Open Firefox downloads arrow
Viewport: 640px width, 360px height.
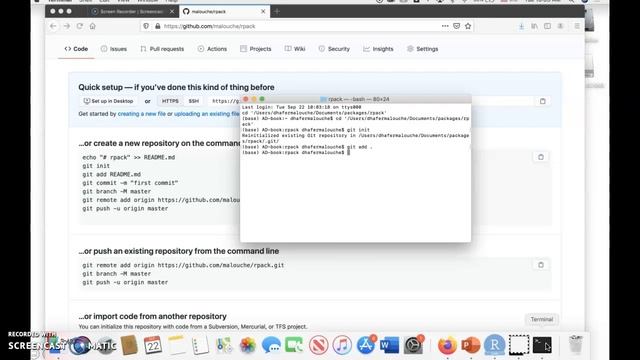click(x=521, y=26)
